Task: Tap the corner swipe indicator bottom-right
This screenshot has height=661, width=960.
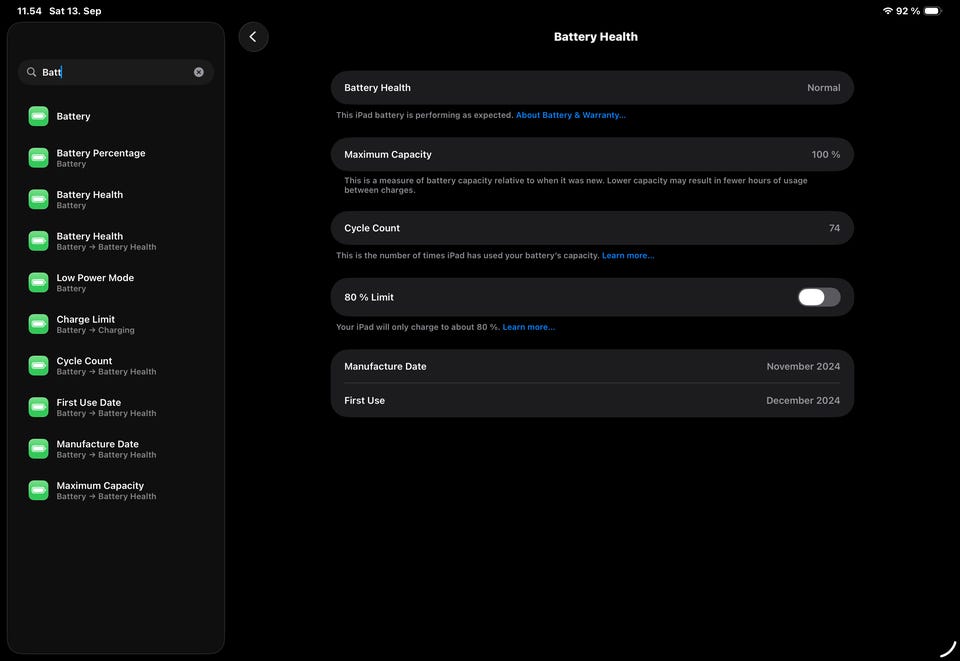Action: point(947,648)
